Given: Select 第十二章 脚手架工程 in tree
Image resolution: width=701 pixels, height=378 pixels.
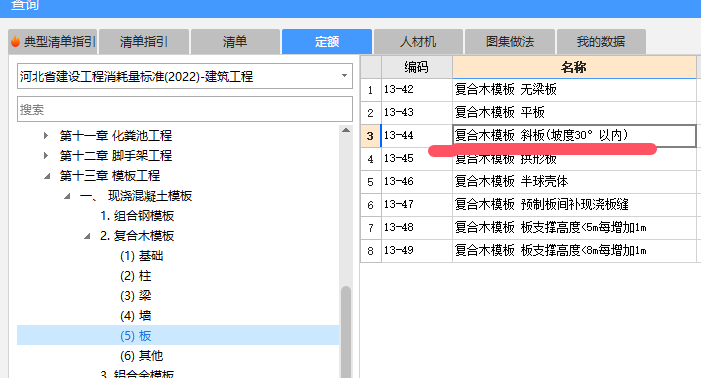Looking at the screenshot, I should click(116, 155).
